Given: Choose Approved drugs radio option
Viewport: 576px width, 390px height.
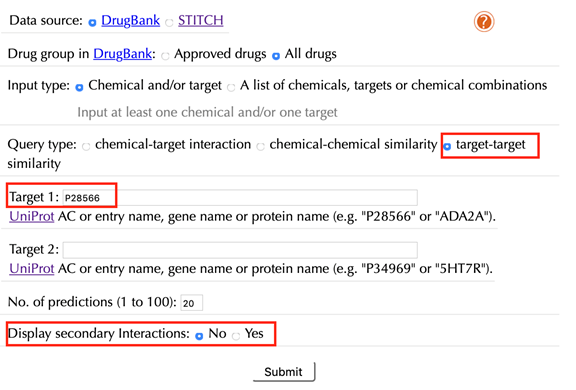Looking at the screenshot, I should (x=165, y=56).
